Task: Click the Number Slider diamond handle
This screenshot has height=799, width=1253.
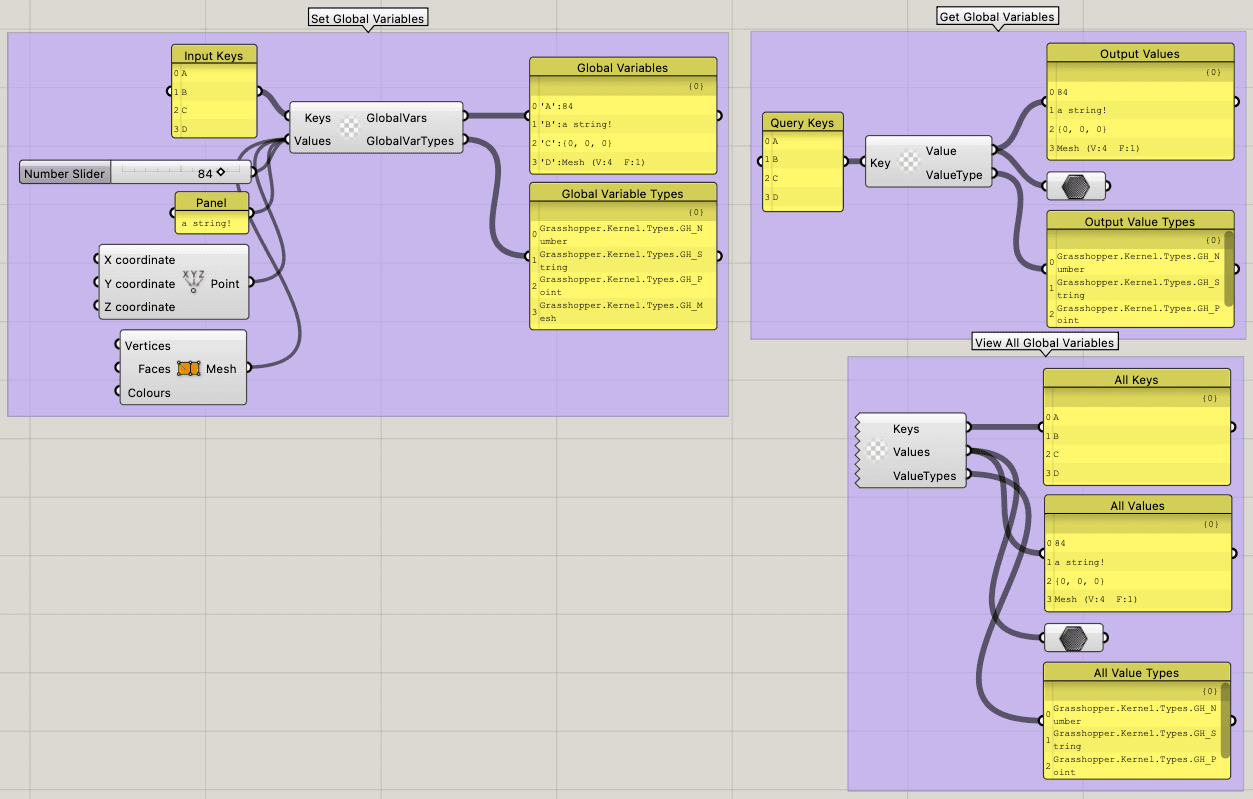Action: coord(221,172)
